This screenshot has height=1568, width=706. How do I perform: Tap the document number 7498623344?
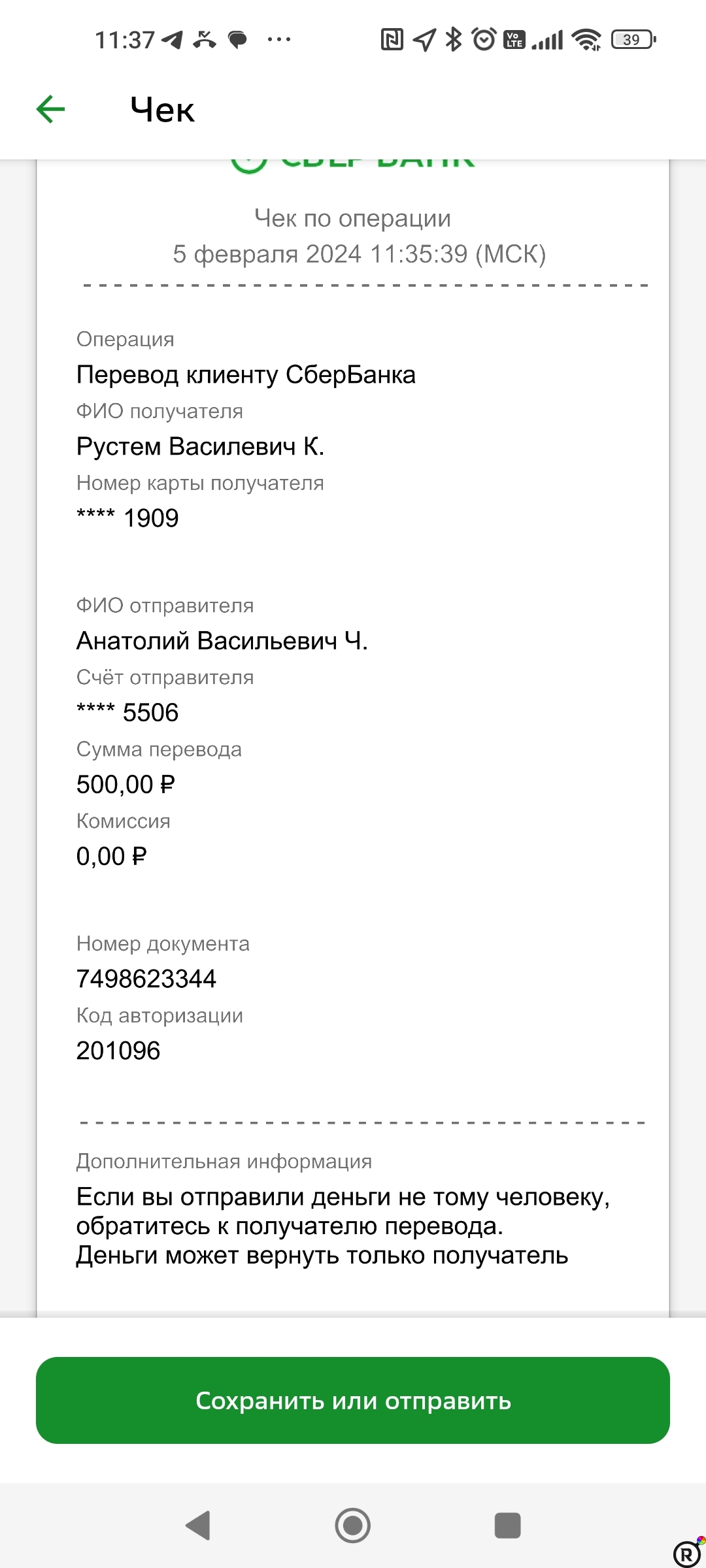[145, 978]
